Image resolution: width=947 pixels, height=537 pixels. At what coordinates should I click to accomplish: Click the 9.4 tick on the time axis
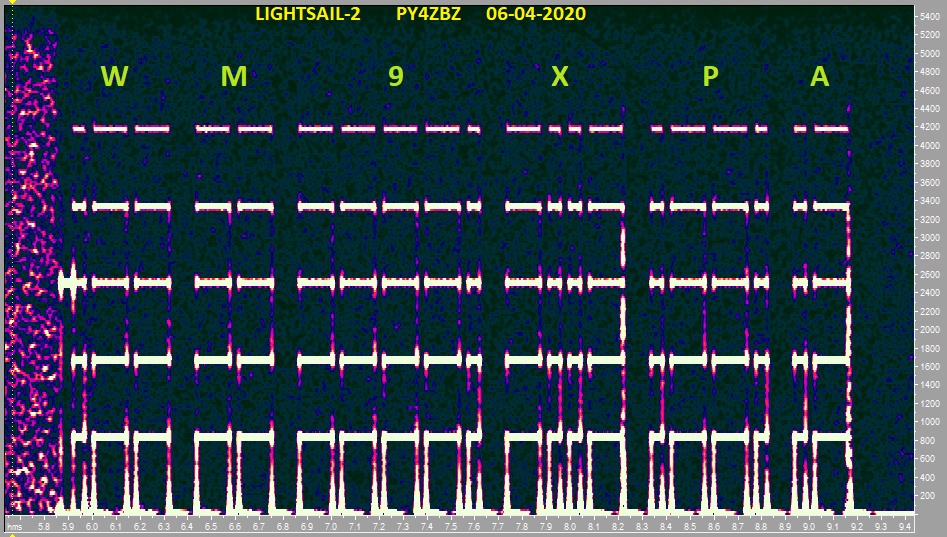point(904,527)
